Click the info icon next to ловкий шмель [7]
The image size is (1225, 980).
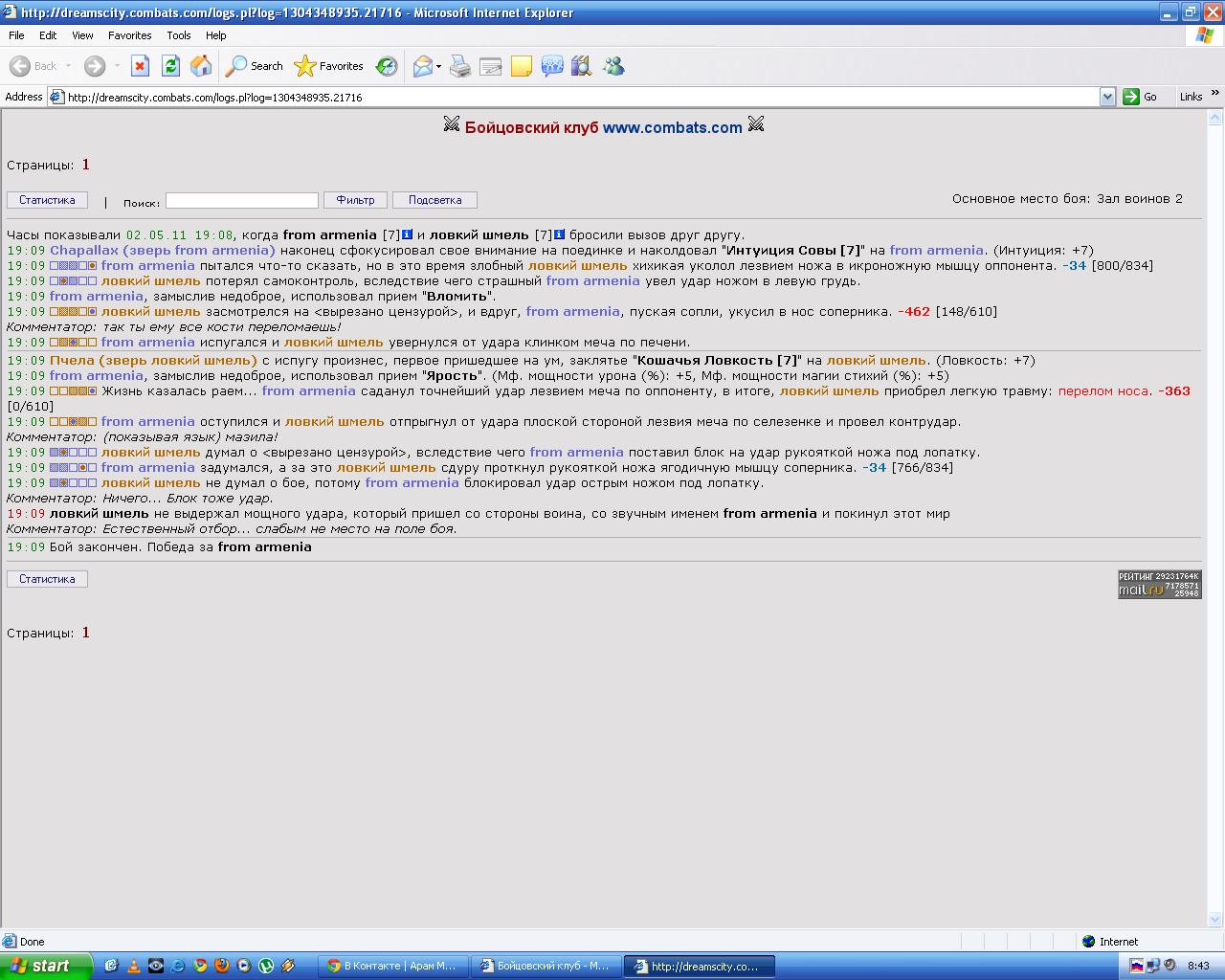(x=559, y=234)
